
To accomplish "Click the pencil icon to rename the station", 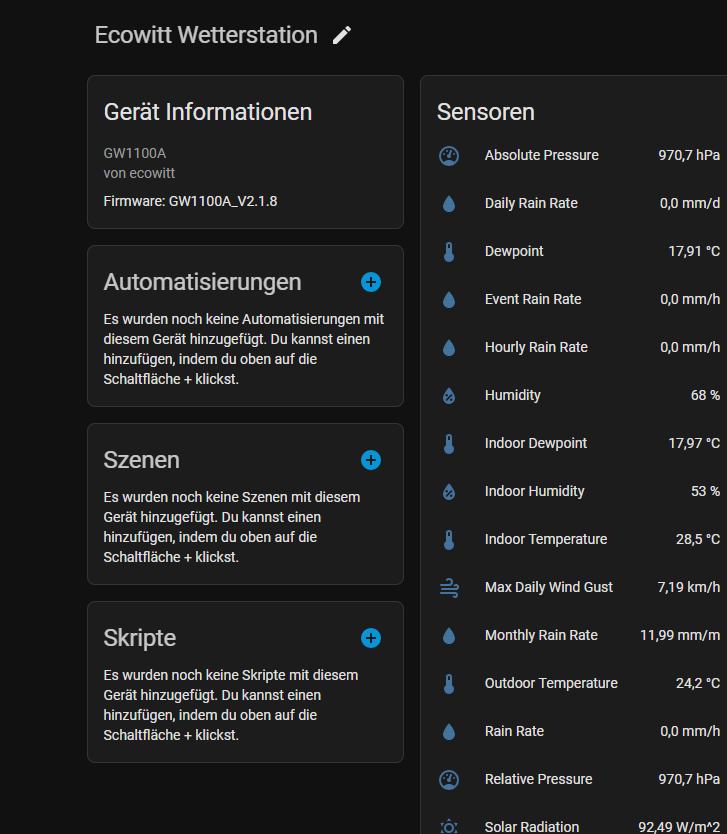I will pos(341,34).
